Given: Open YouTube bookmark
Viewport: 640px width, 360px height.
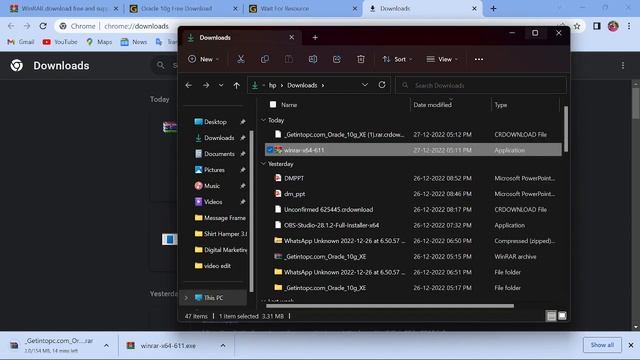Looking at the screenshot, I should tap(60, 42).
